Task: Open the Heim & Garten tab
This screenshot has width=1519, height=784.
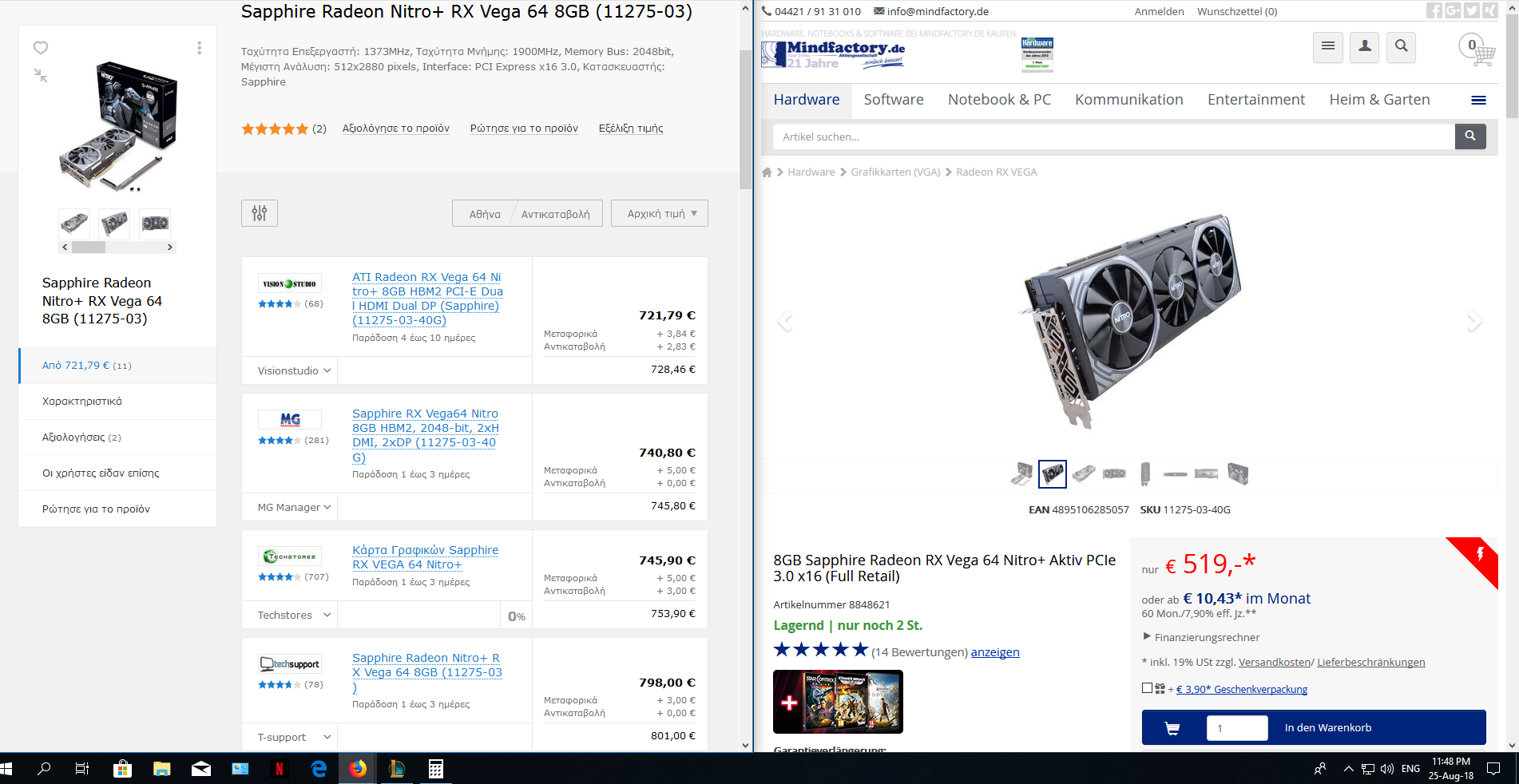Action: pyautogui.click(x=1379, y=100)
